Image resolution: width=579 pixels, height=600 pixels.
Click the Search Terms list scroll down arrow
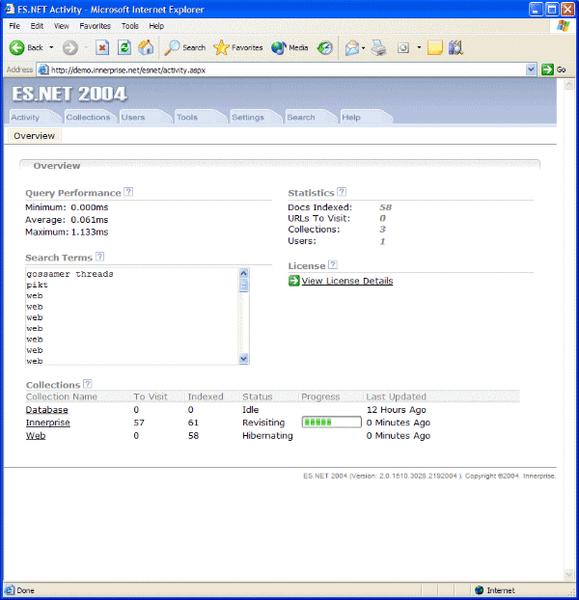point(243,359)
